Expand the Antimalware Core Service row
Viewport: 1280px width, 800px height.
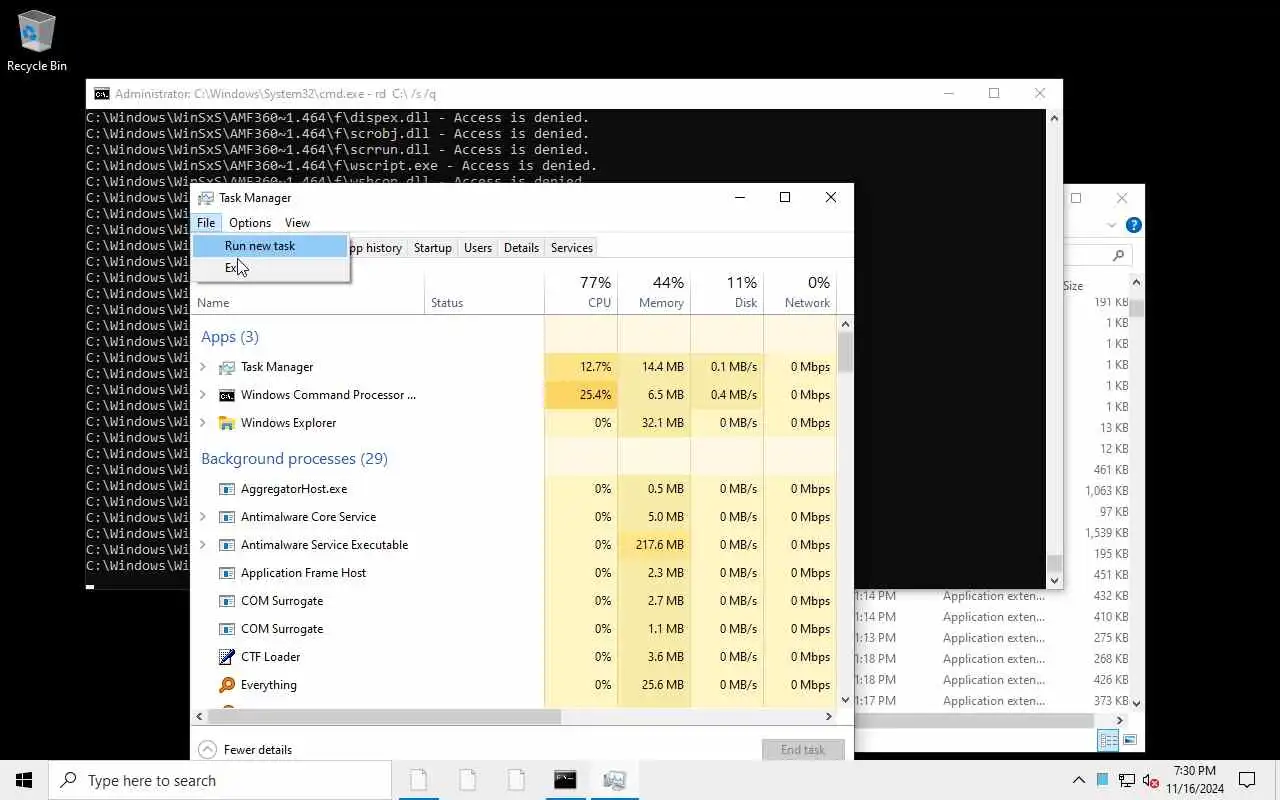click(203, 517)
